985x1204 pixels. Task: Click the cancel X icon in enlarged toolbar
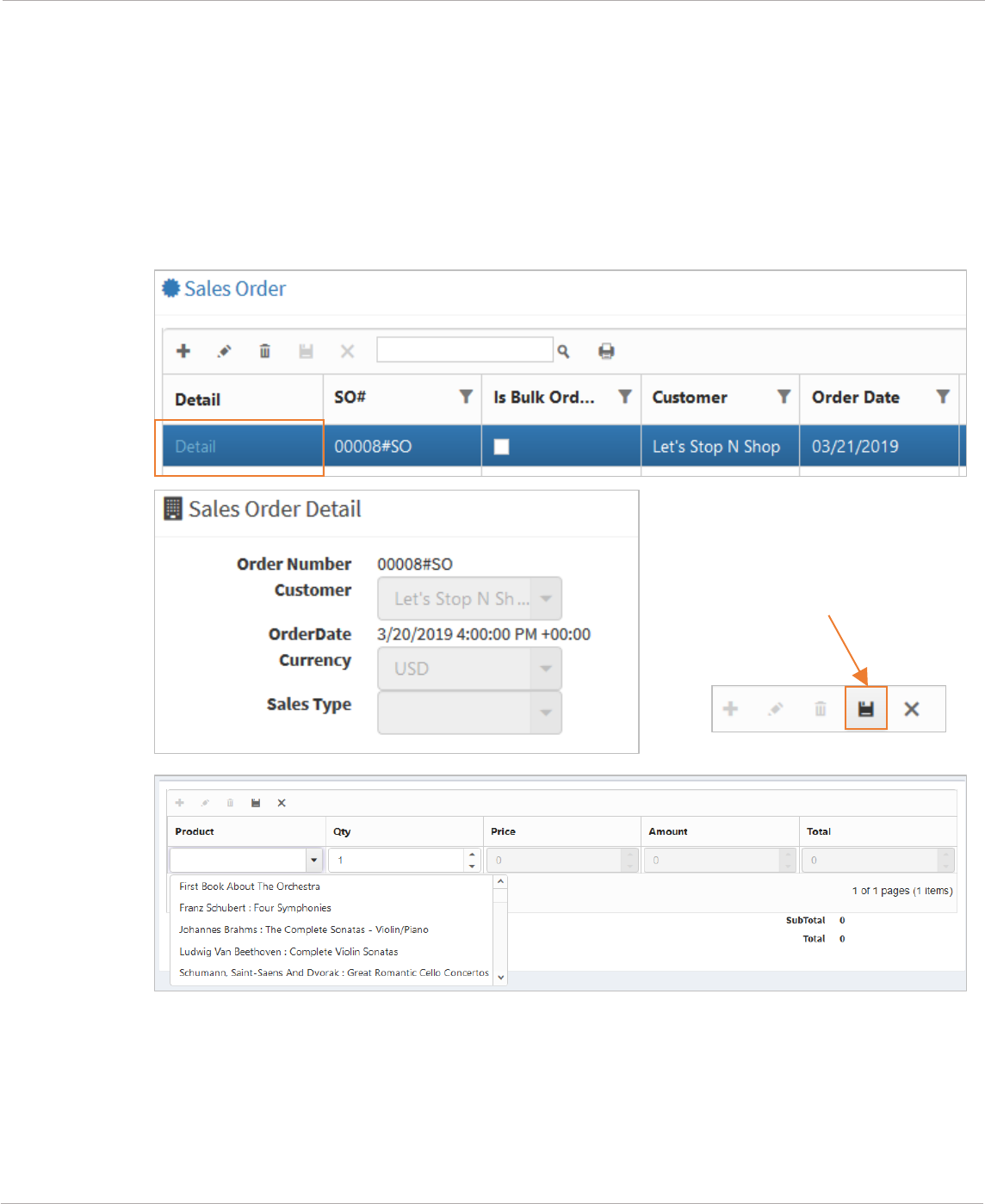coord(912,709)
